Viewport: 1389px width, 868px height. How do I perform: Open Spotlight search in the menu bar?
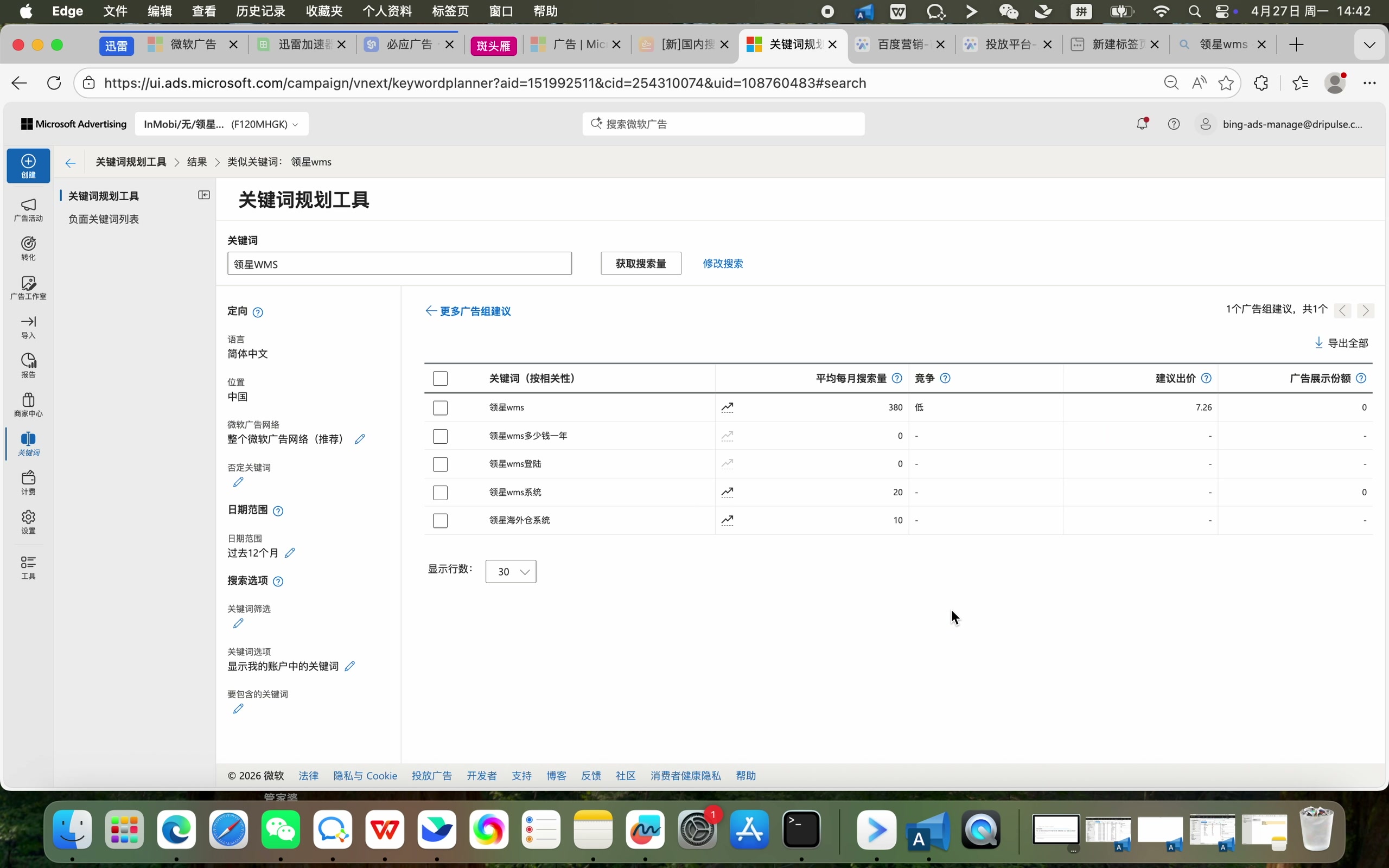point(1195,11)
